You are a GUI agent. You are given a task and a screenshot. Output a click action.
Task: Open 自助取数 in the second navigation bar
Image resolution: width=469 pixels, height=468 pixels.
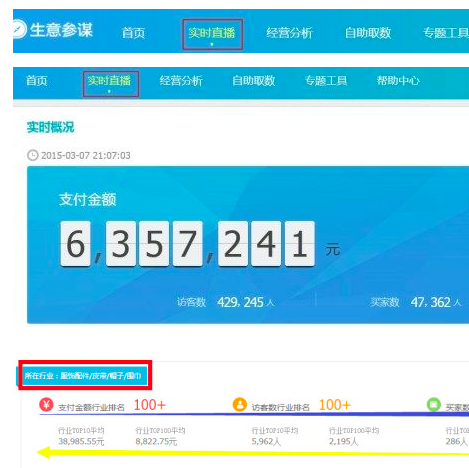point(254,81)
